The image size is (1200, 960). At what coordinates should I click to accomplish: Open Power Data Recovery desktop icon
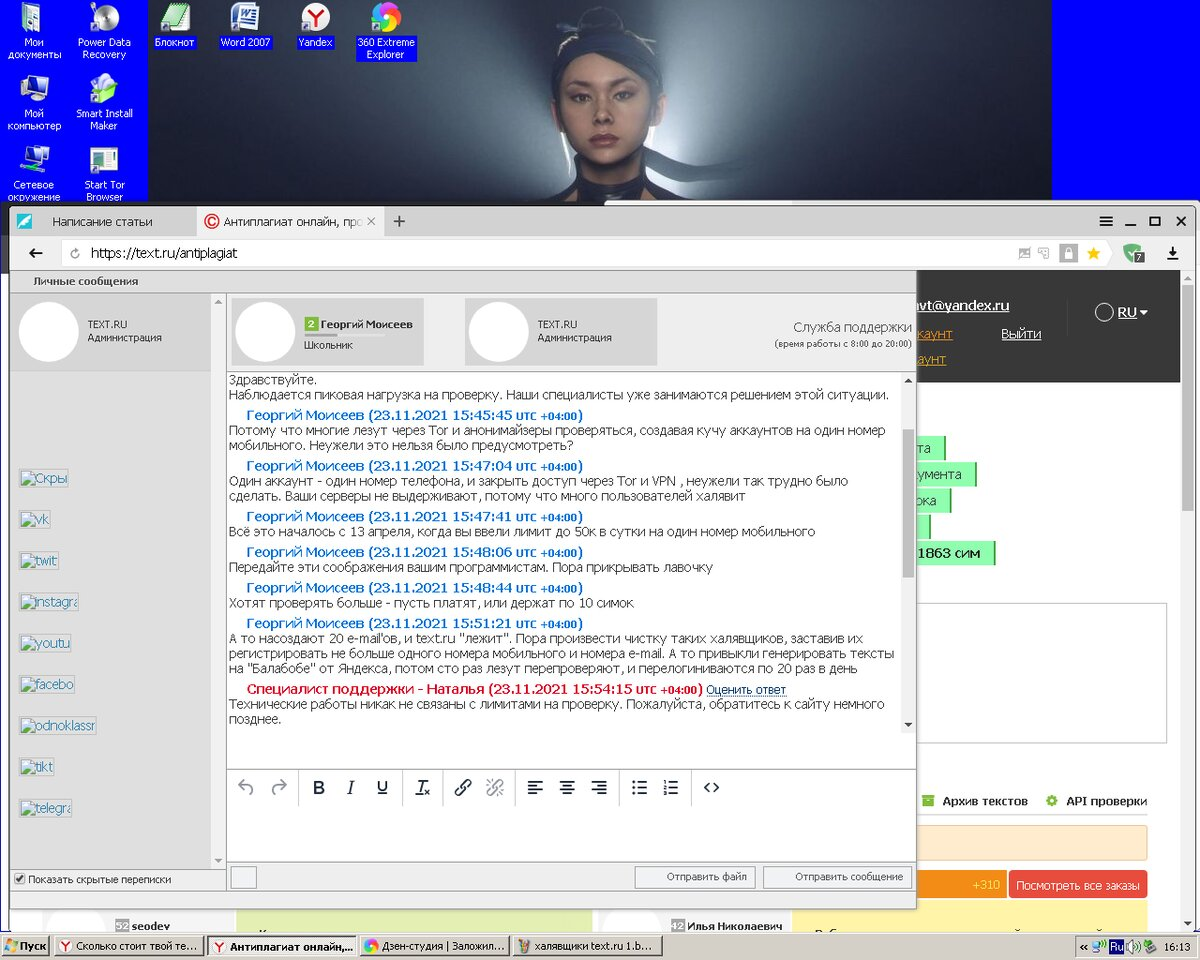(x=104, y=31)
